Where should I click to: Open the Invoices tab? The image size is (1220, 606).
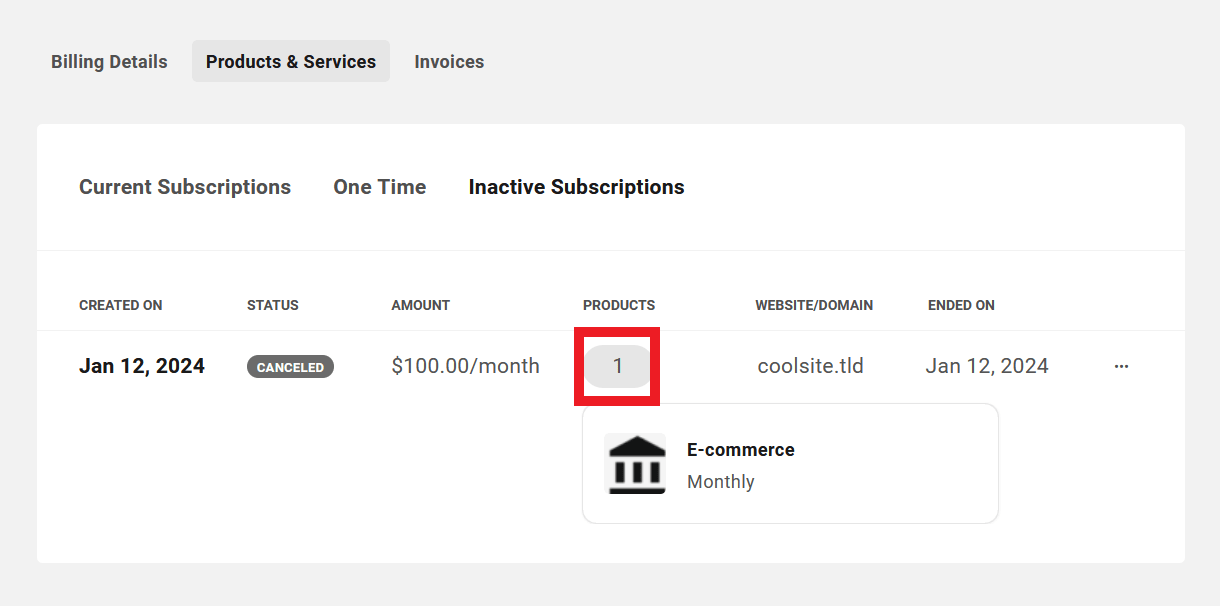[449, 61]
